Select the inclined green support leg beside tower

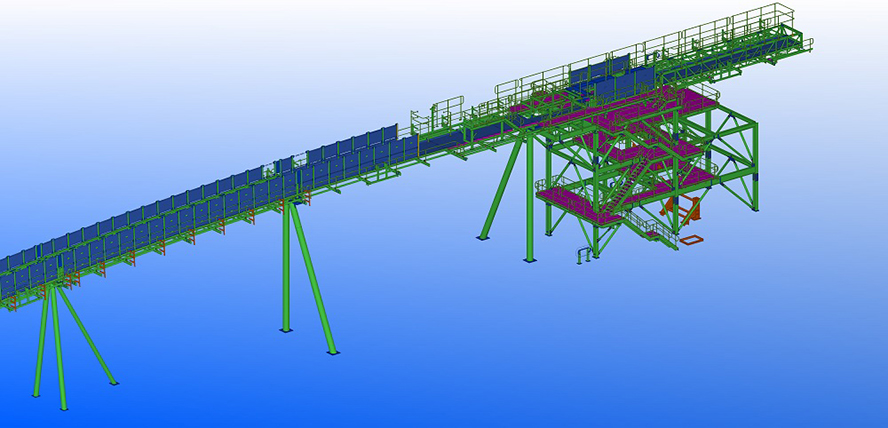[x=500, y=188]
